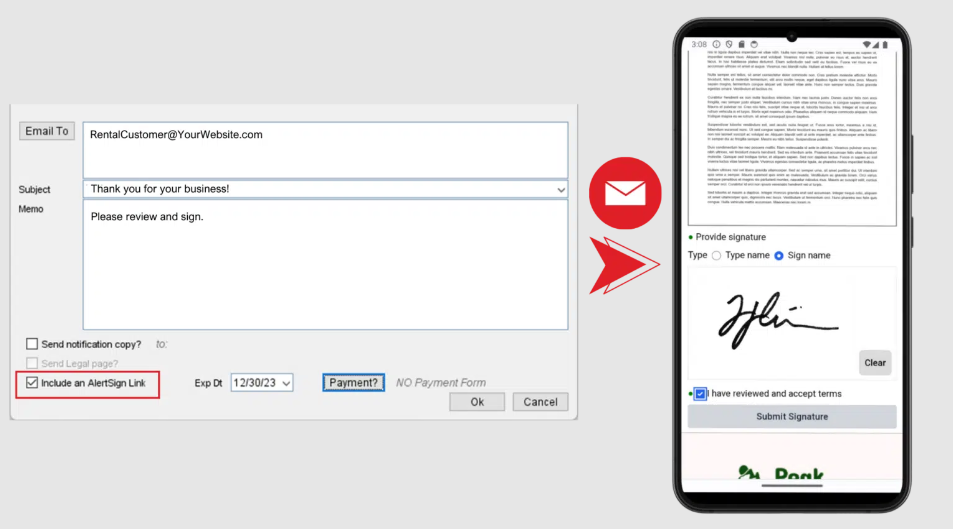Expand the Subject dropdown list
The width and height of the screenshot is (953, 529).
[560, 189]
